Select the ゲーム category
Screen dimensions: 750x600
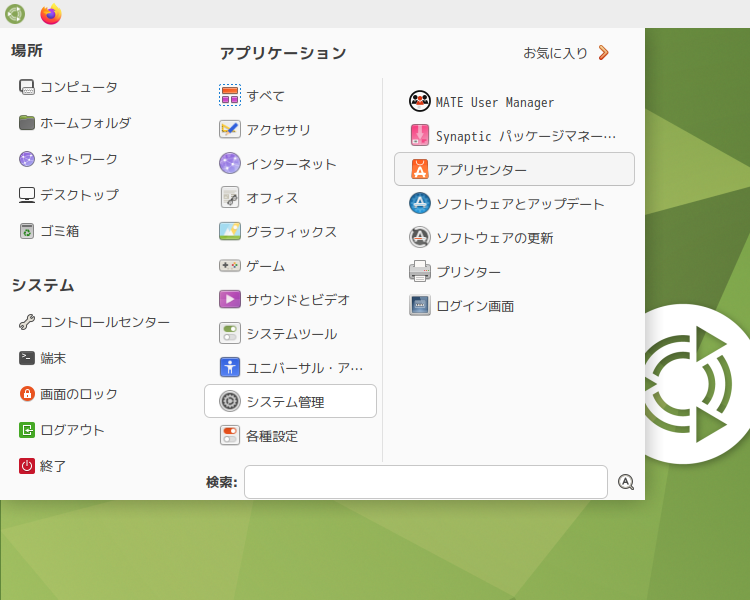coord(290,266)
